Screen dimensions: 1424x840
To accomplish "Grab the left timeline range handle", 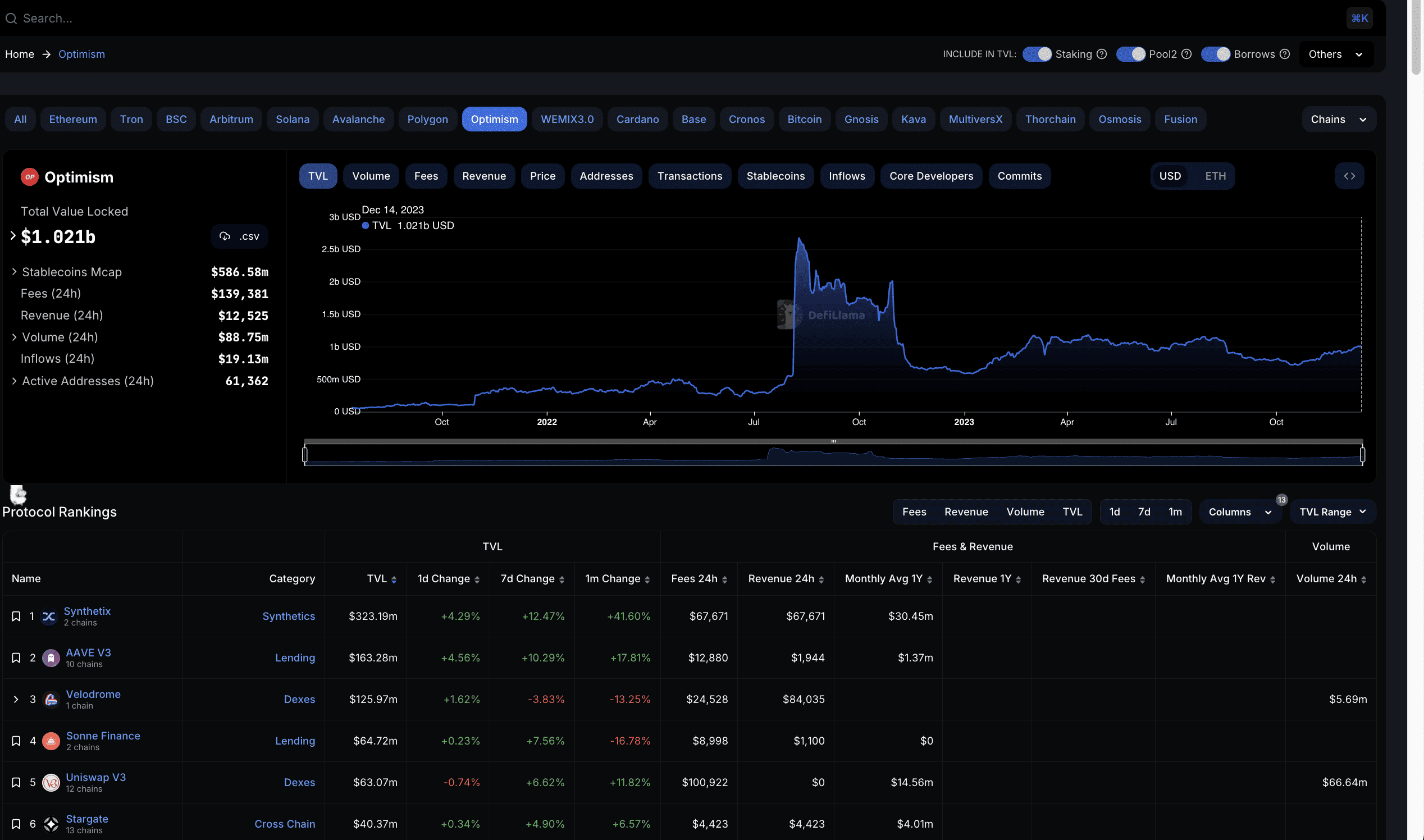I will click(305, 454).
